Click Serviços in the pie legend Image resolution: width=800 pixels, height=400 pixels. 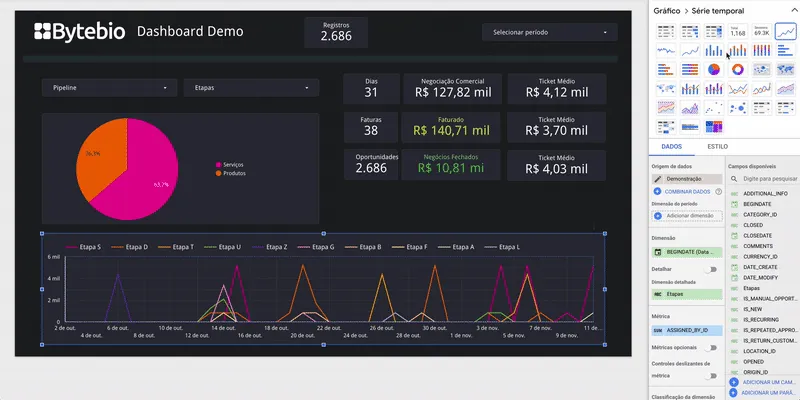pos(233,165)
